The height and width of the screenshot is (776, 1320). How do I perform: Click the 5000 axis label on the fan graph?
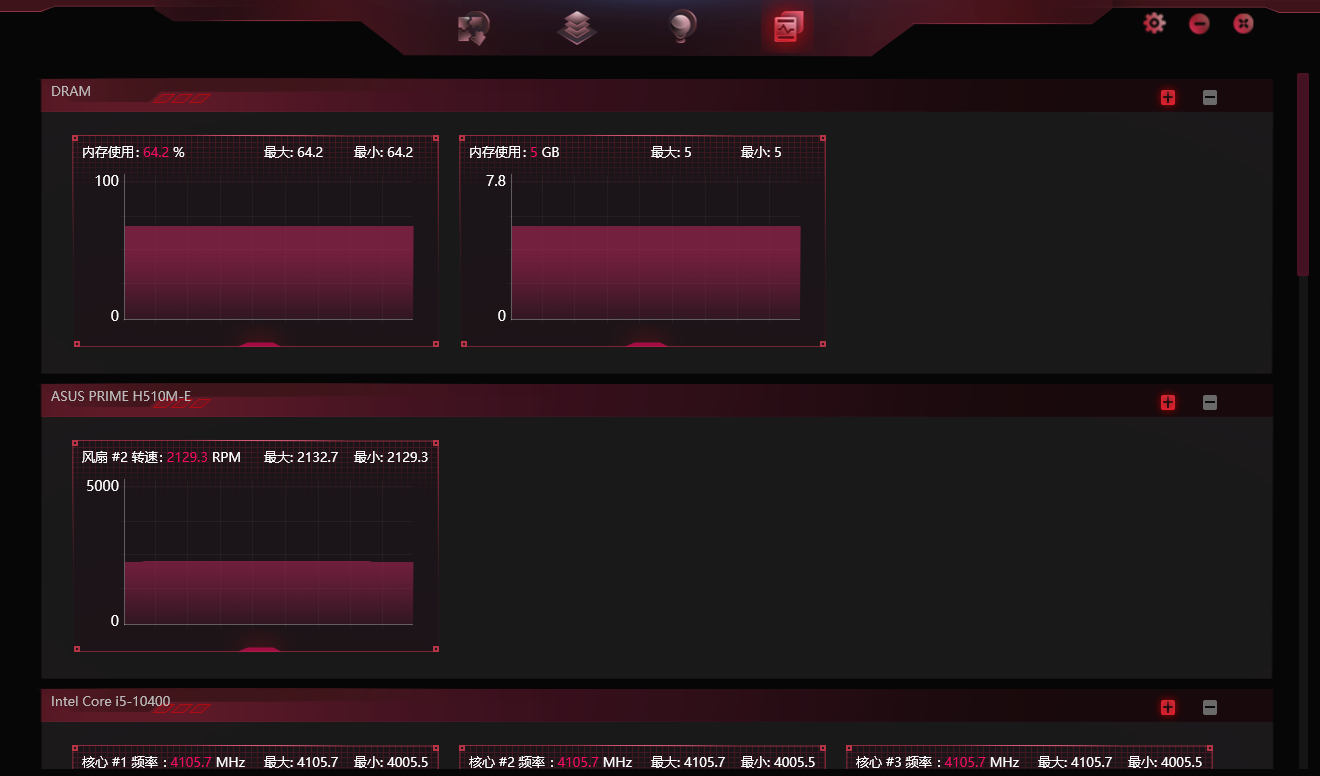pyautogui.click(x=103, y=486)
